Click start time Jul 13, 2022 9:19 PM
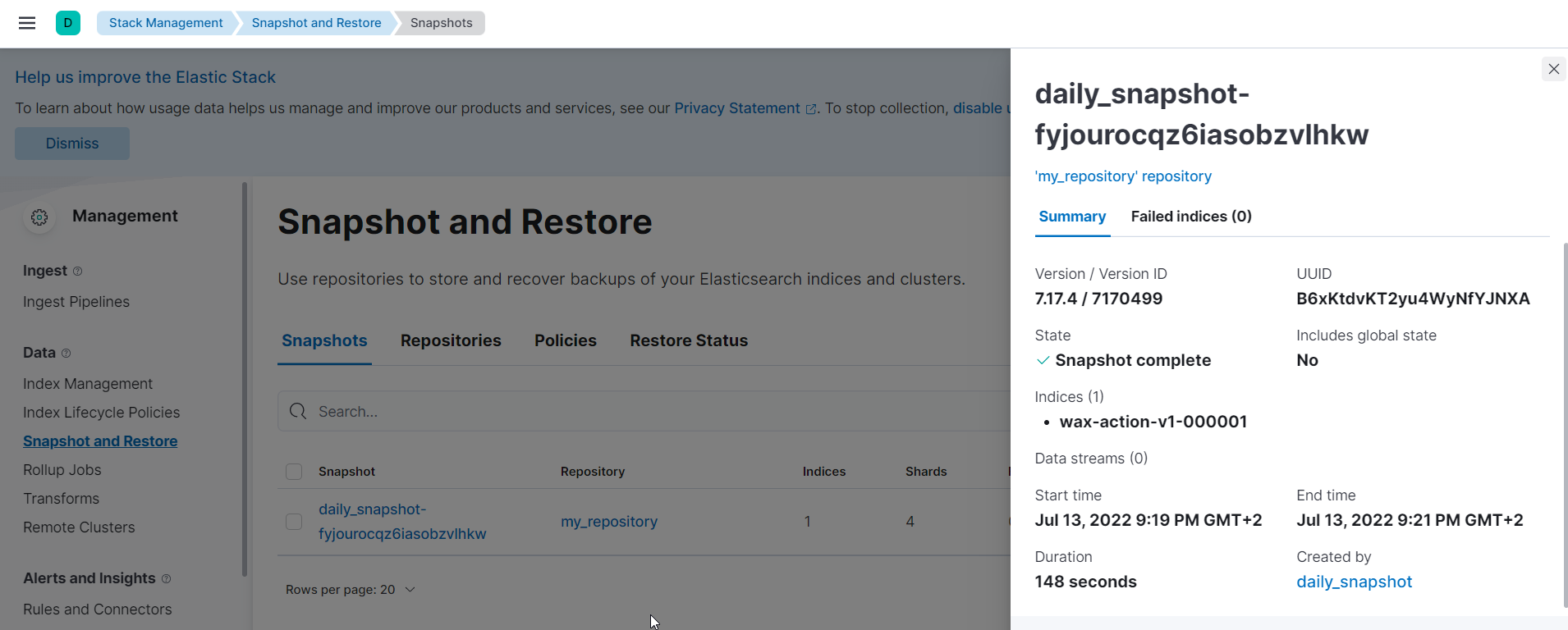1568x630 pixels. pos(1148,520)
